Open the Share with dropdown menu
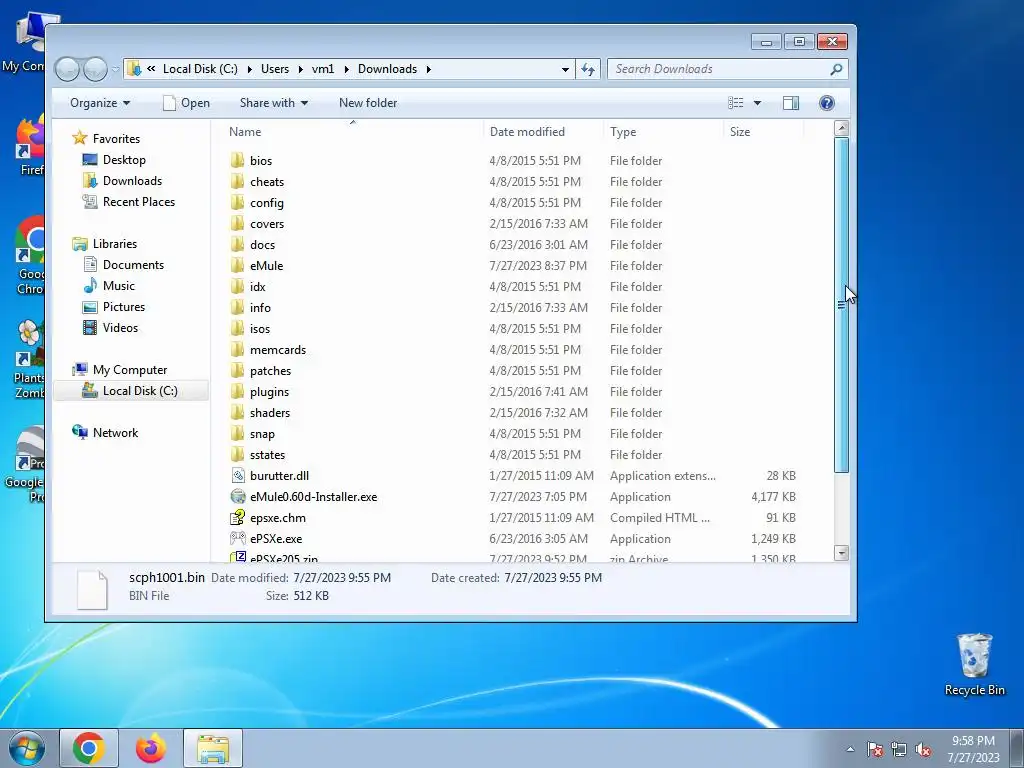This screenshot has height=768, width=1024. click(x=274, y=103)
